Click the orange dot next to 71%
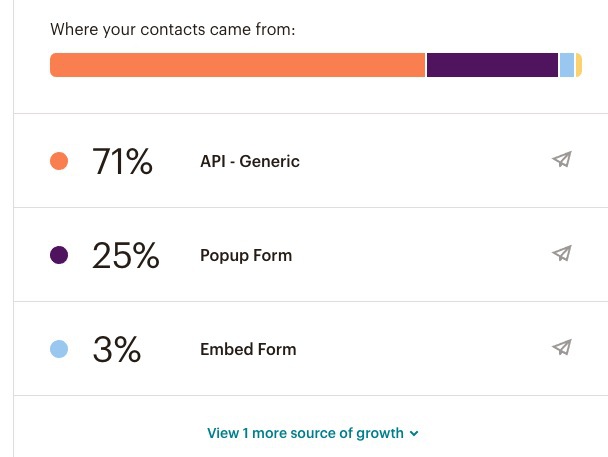608x457 pixels. click(x=59, y=161)
